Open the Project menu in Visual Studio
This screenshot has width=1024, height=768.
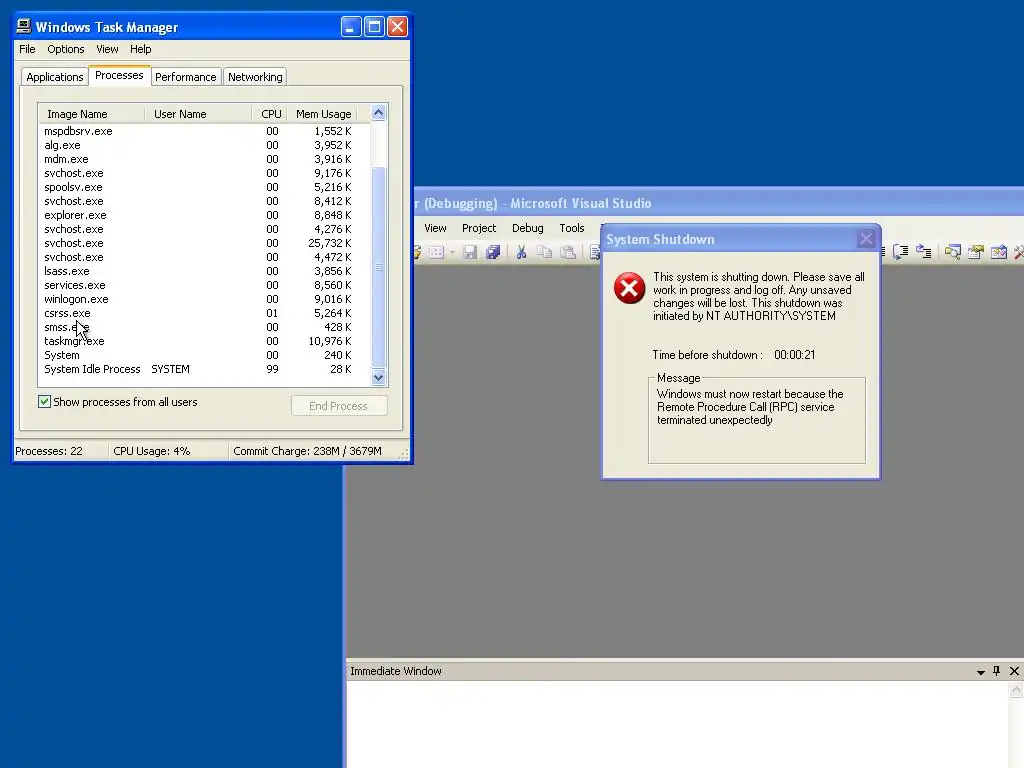(479, 228)
